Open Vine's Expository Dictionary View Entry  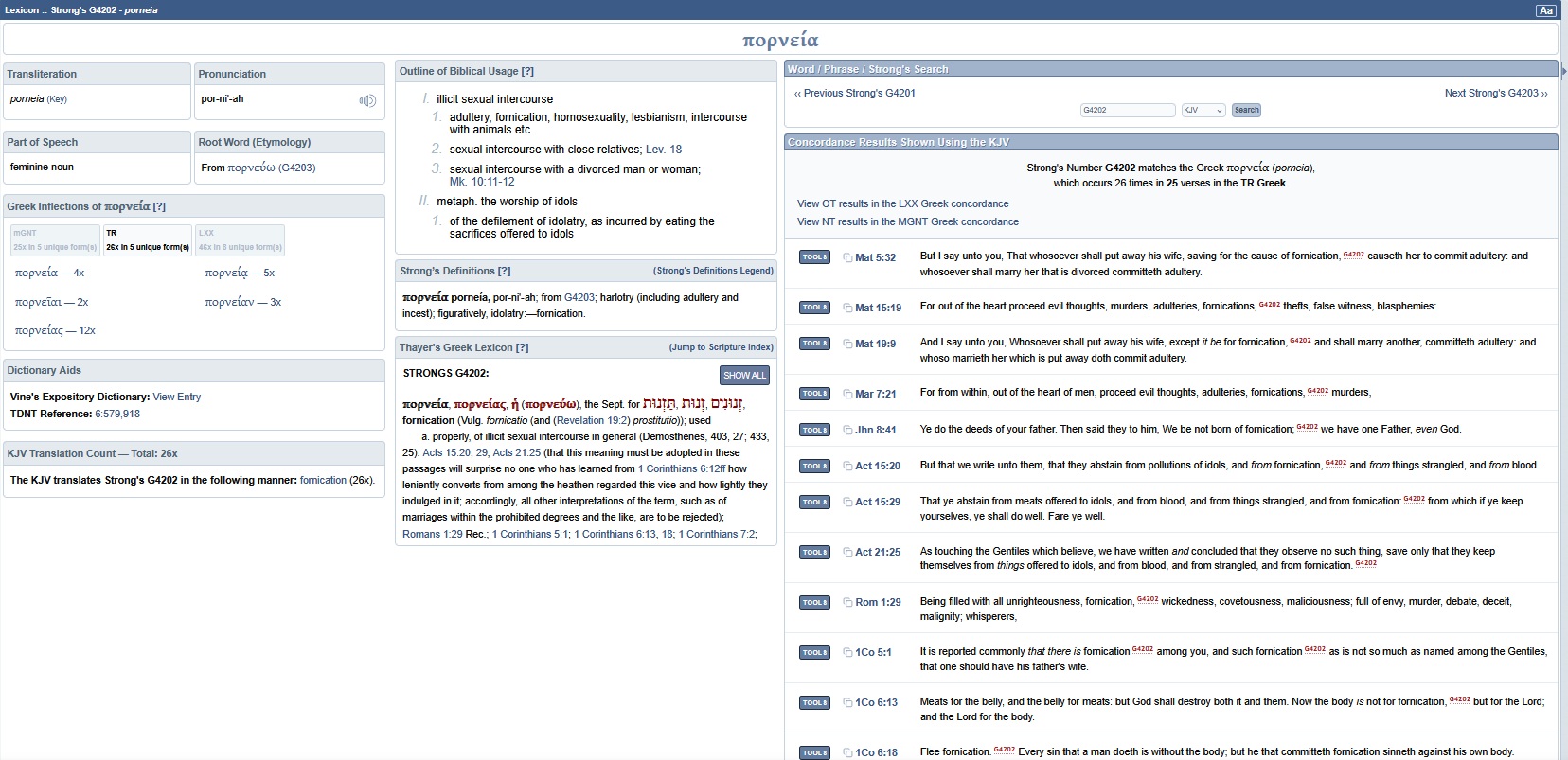pos(177,397)
